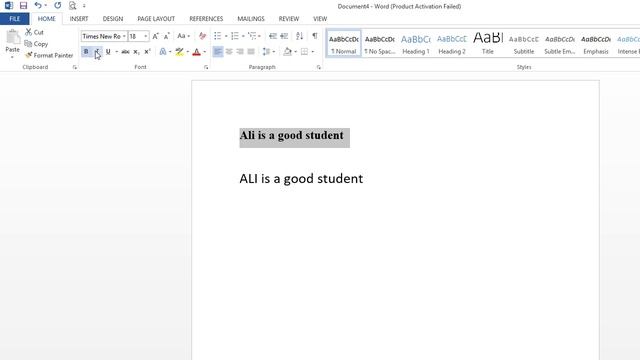Open underline style dropdown arrow
The image size is (640, 360).
[116, 52]
